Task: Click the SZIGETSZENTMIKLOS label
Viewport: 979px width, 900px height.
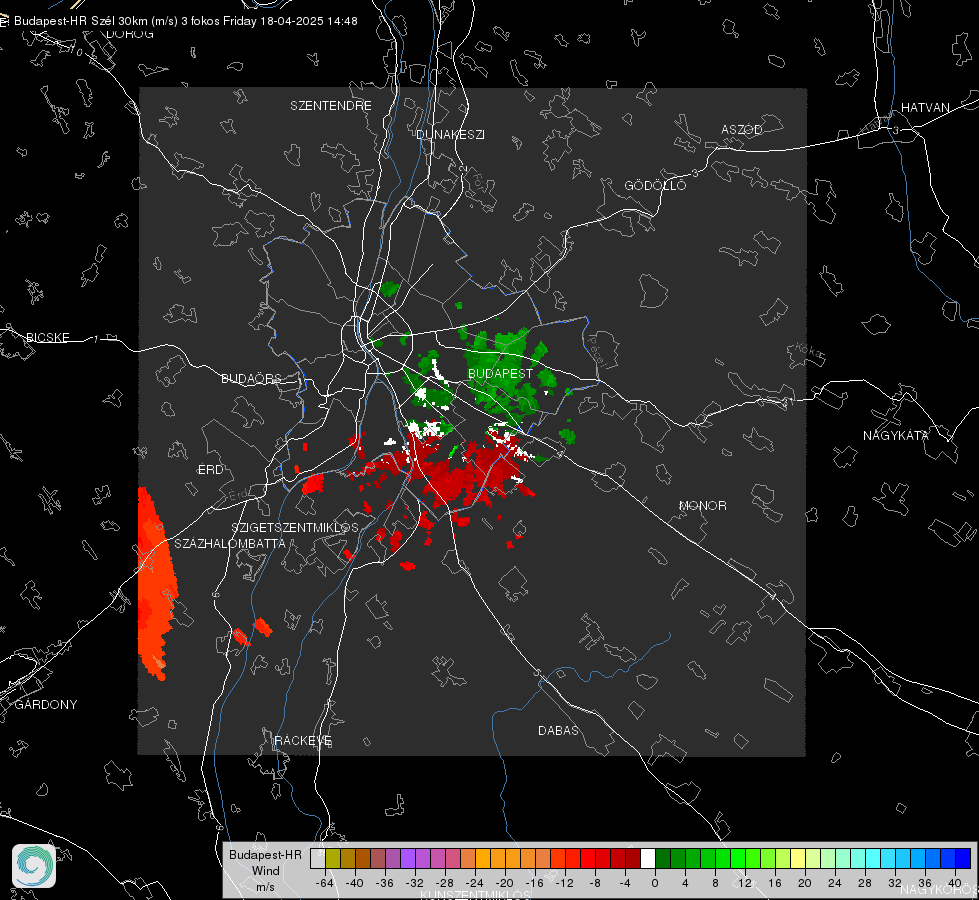Action: [295, 527]
